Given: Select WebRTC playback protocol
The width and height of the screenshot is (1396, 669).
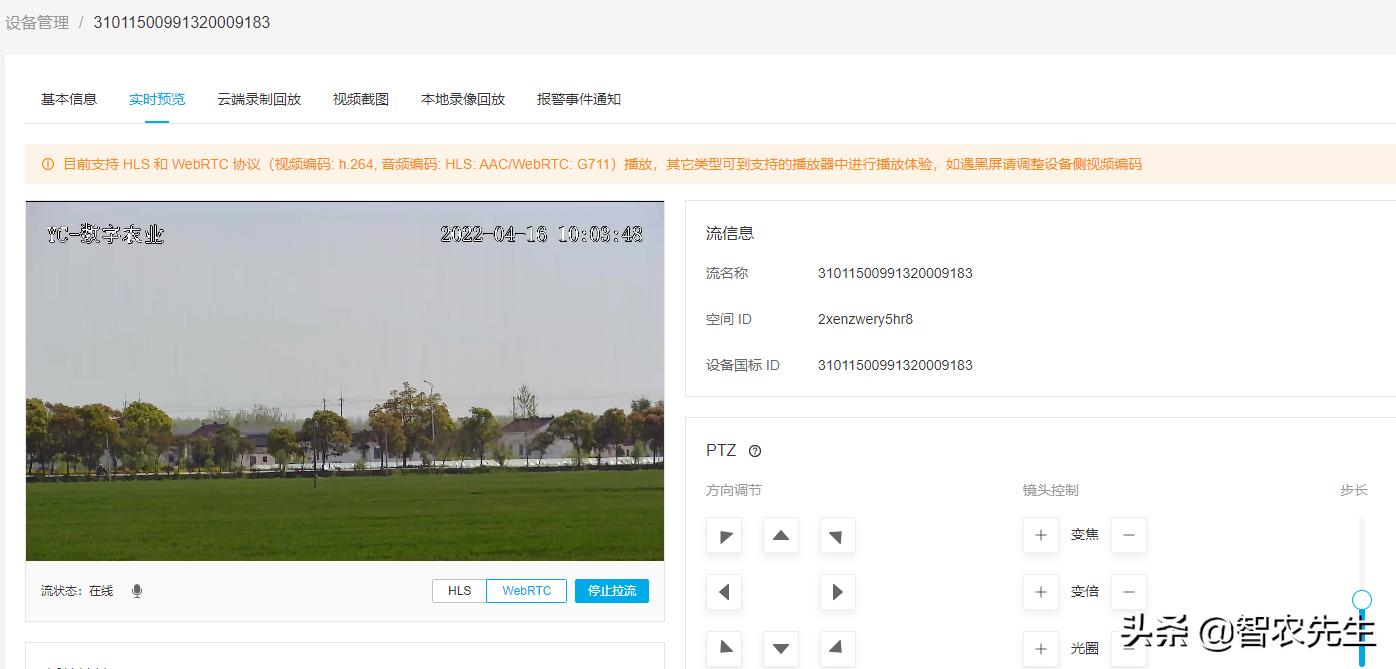Looking at the screenshot, I should pyautogui.click(x=526, y=591).
